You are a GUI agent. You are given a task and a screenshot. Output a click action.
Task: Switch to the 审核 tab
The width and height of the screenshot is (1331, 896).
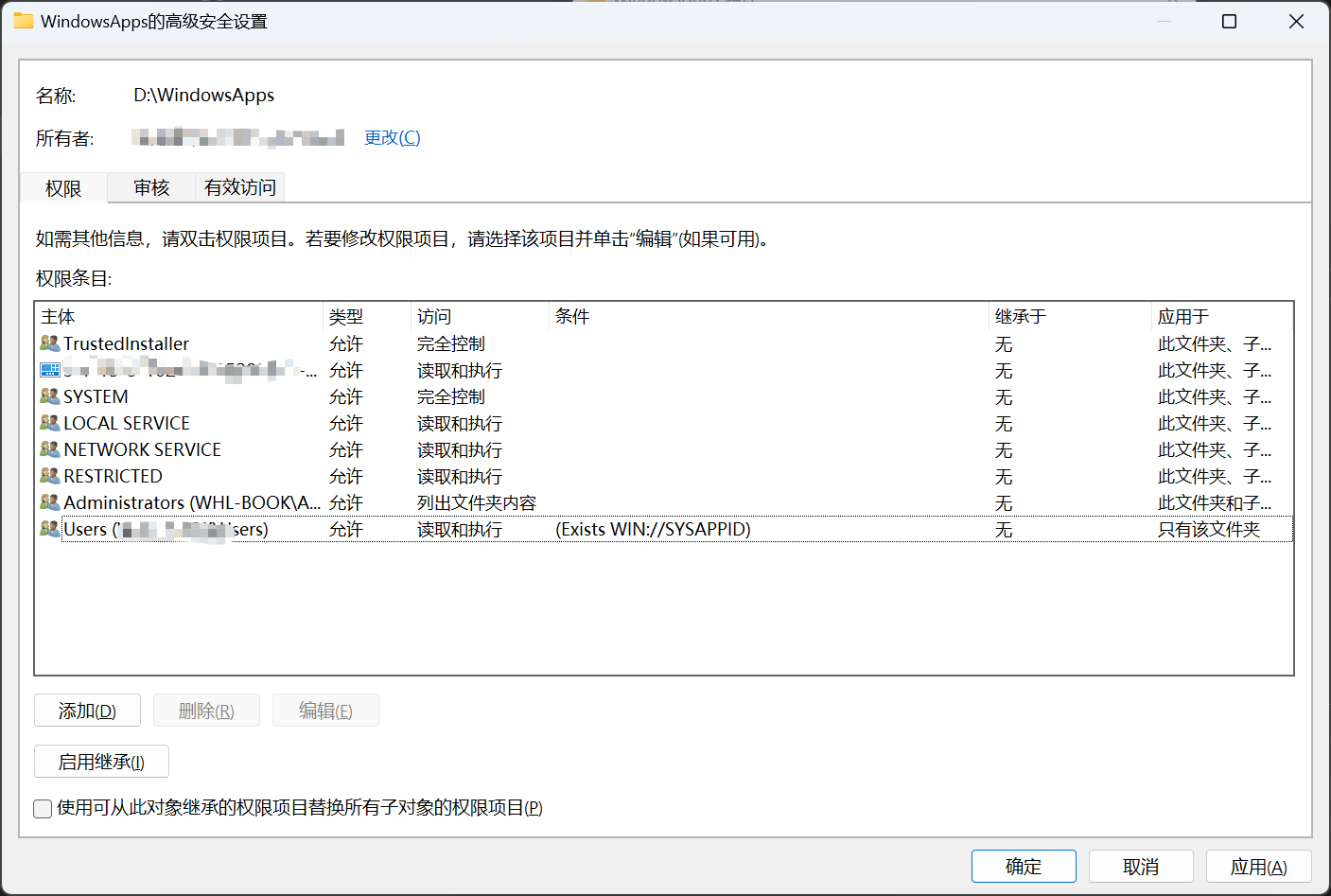click(151, 187)
